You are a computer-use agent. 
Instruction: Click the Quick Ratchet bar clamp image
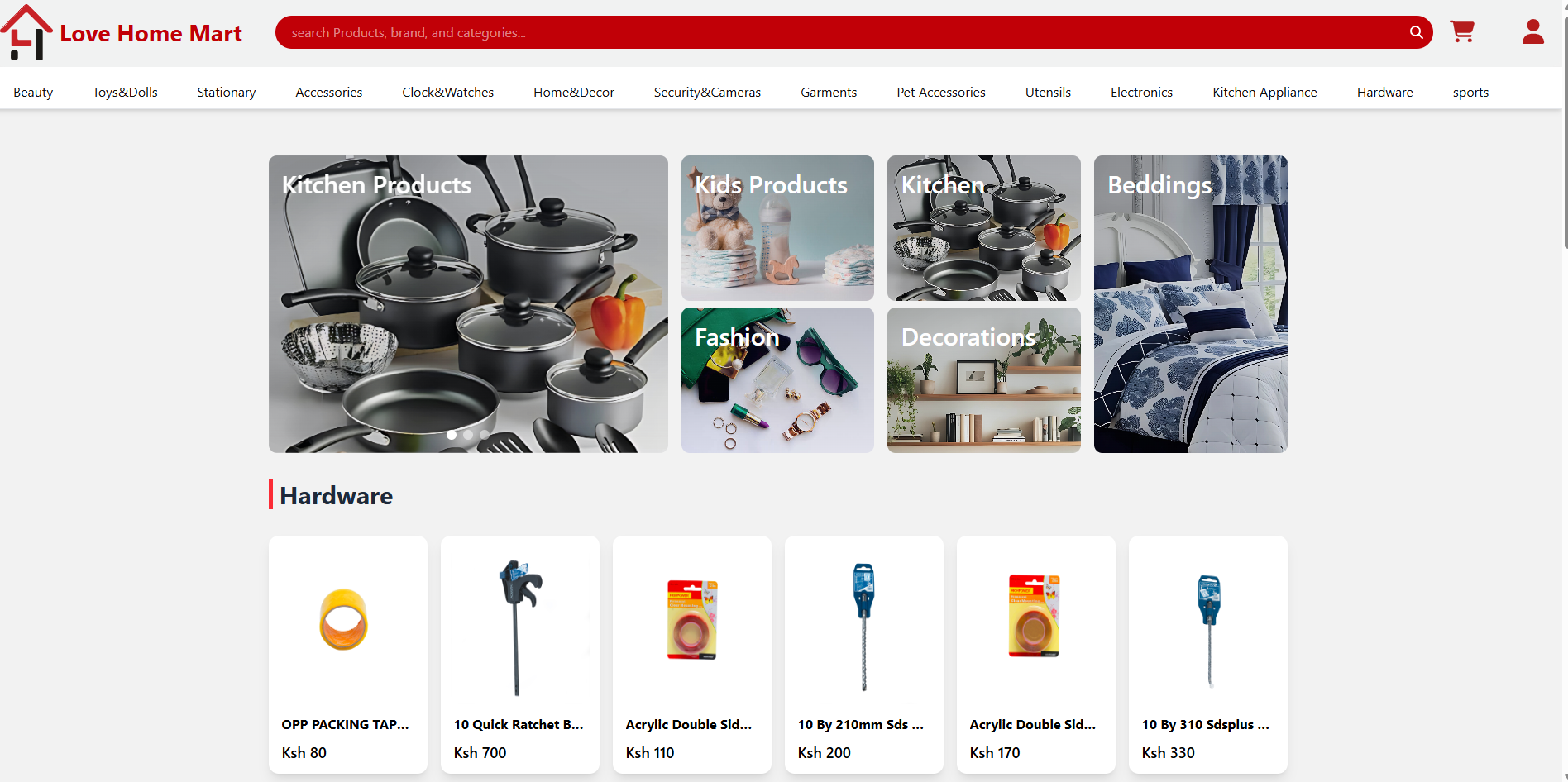click(520, 627)
